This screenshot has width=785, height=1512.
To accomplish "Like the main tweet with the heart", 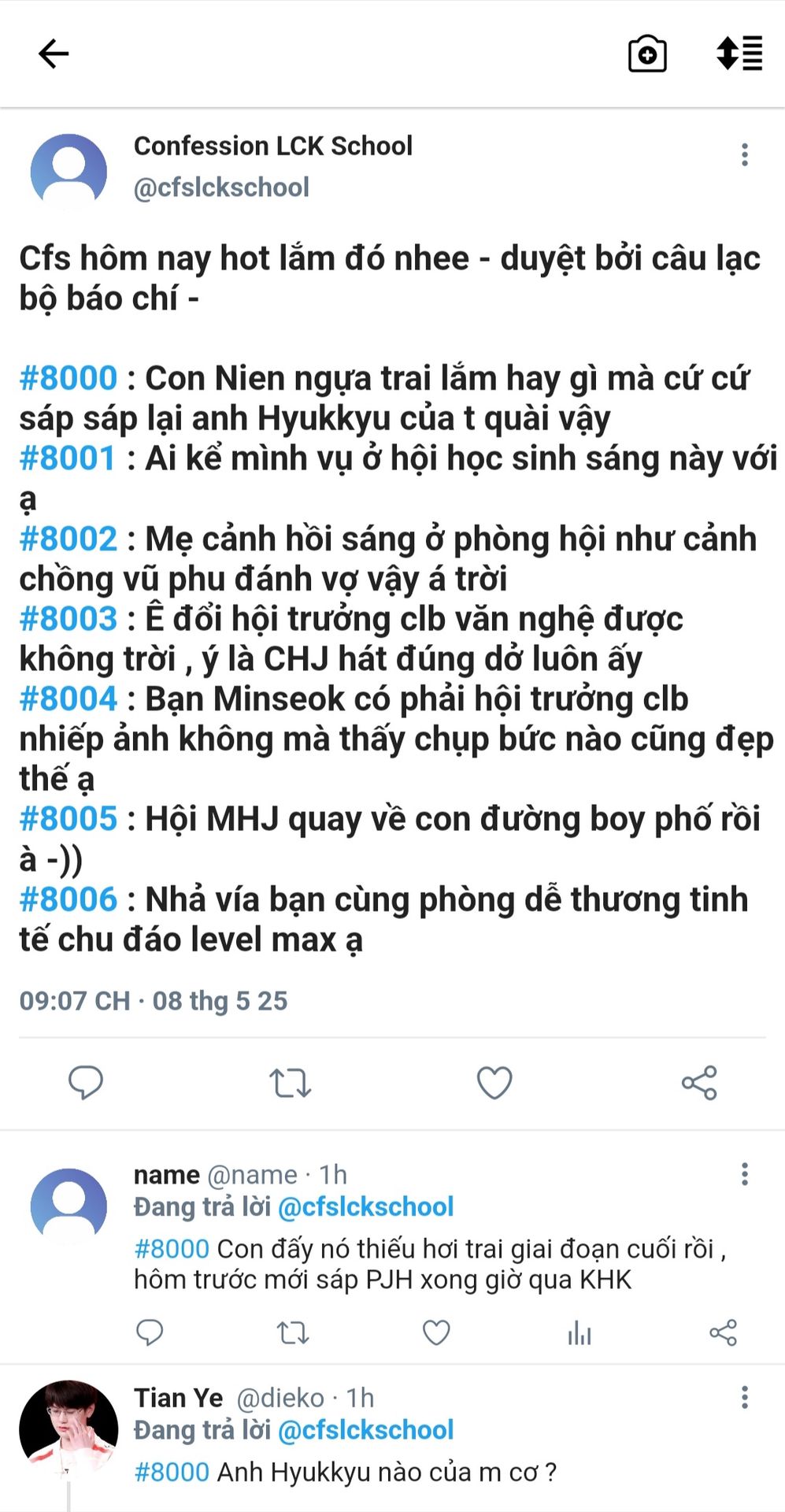I will coord(494,1083).
